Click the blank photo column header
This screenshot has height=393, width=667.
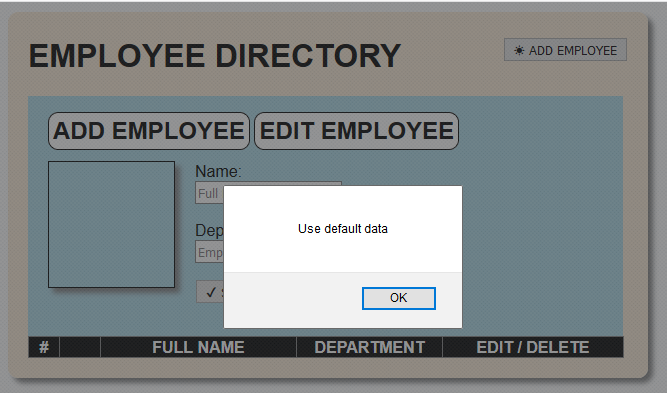click(x=80, y=347)
